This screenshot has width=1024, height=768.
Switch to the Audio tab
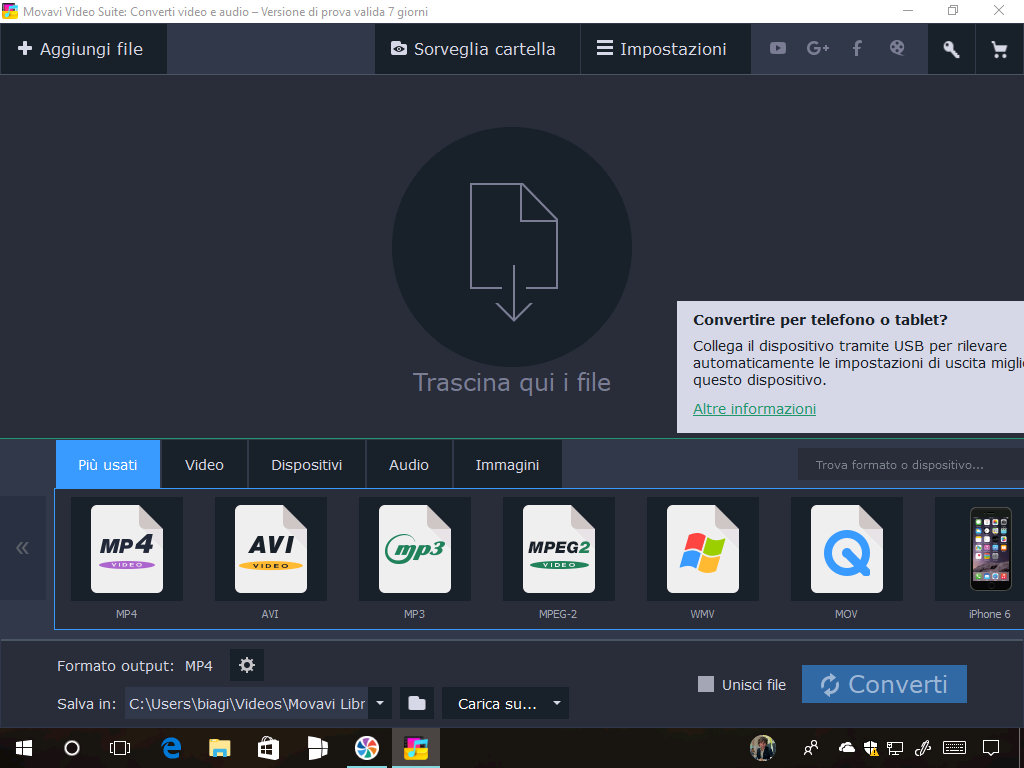pyautogui.click(x=409, y=464)
